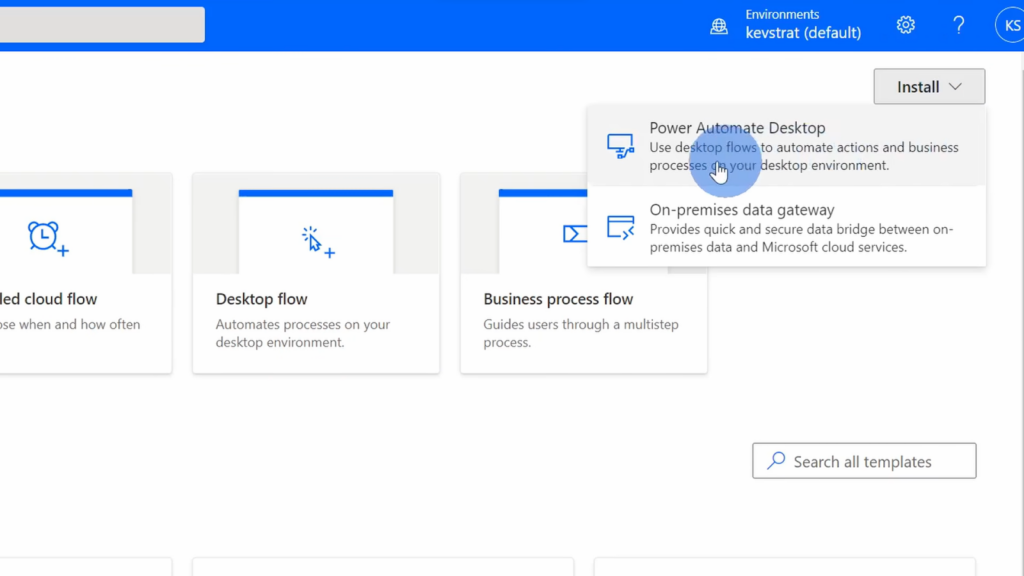Click the Power Automate Desktop monitor icon

620,146
